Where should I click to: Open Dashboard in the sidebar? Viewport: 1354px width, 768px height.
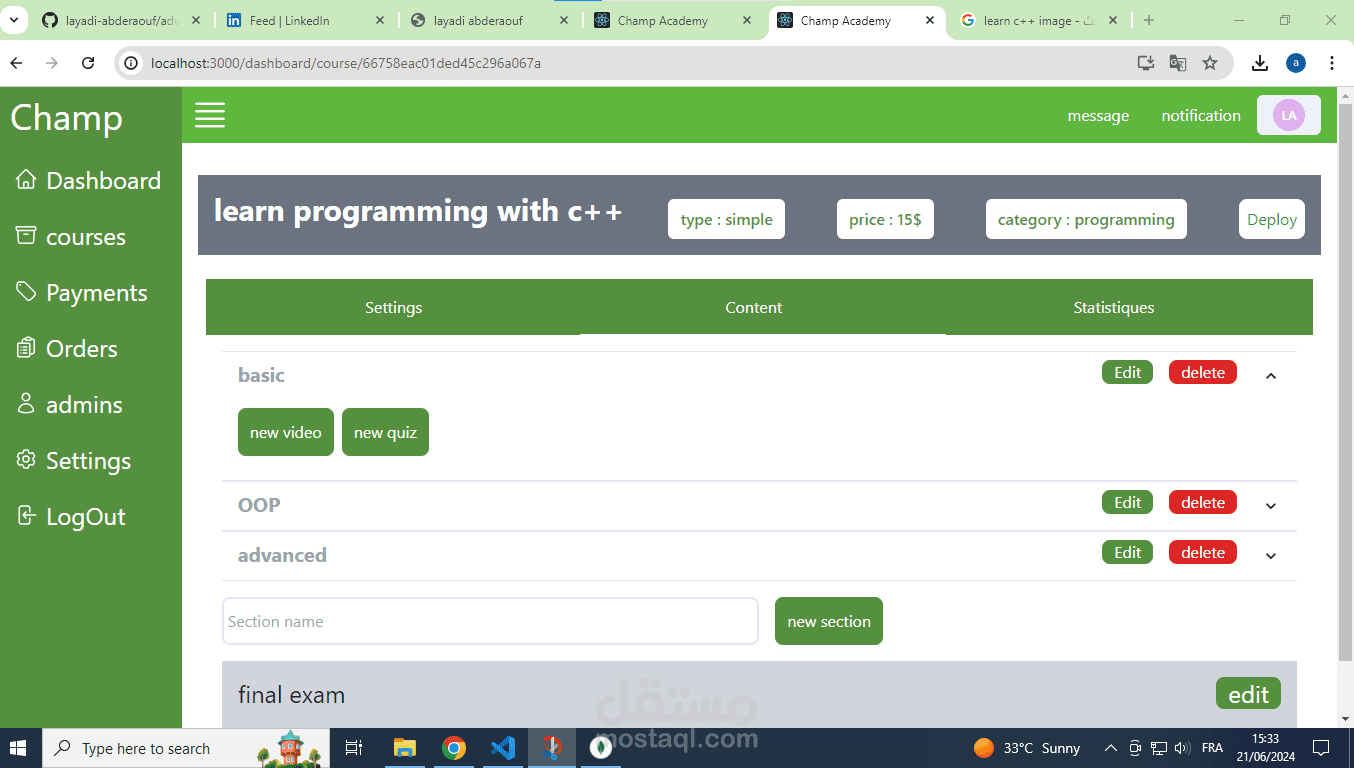(88, 181)
